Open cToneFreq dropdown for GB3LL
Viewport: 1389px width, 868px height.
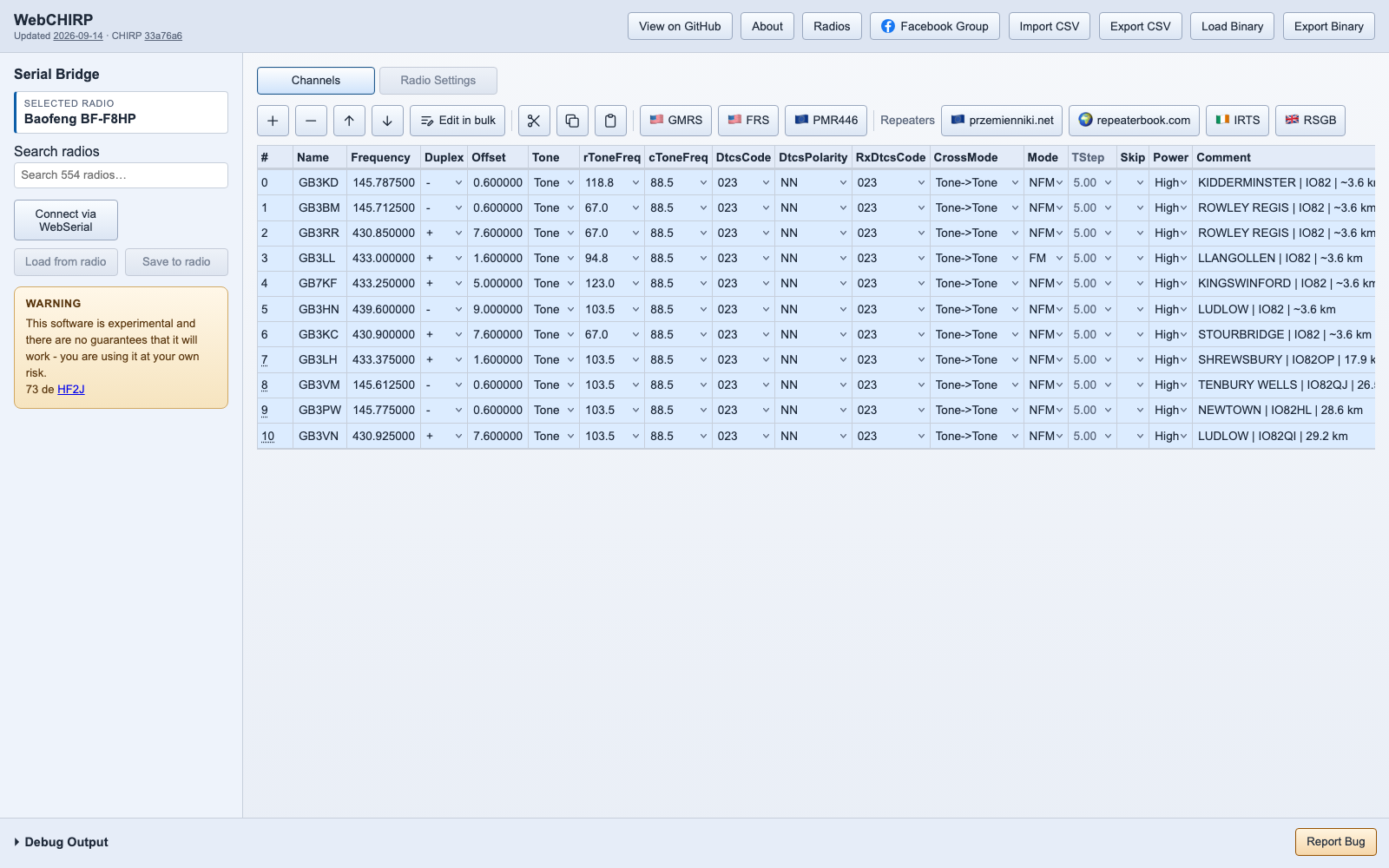coord(678,259)
